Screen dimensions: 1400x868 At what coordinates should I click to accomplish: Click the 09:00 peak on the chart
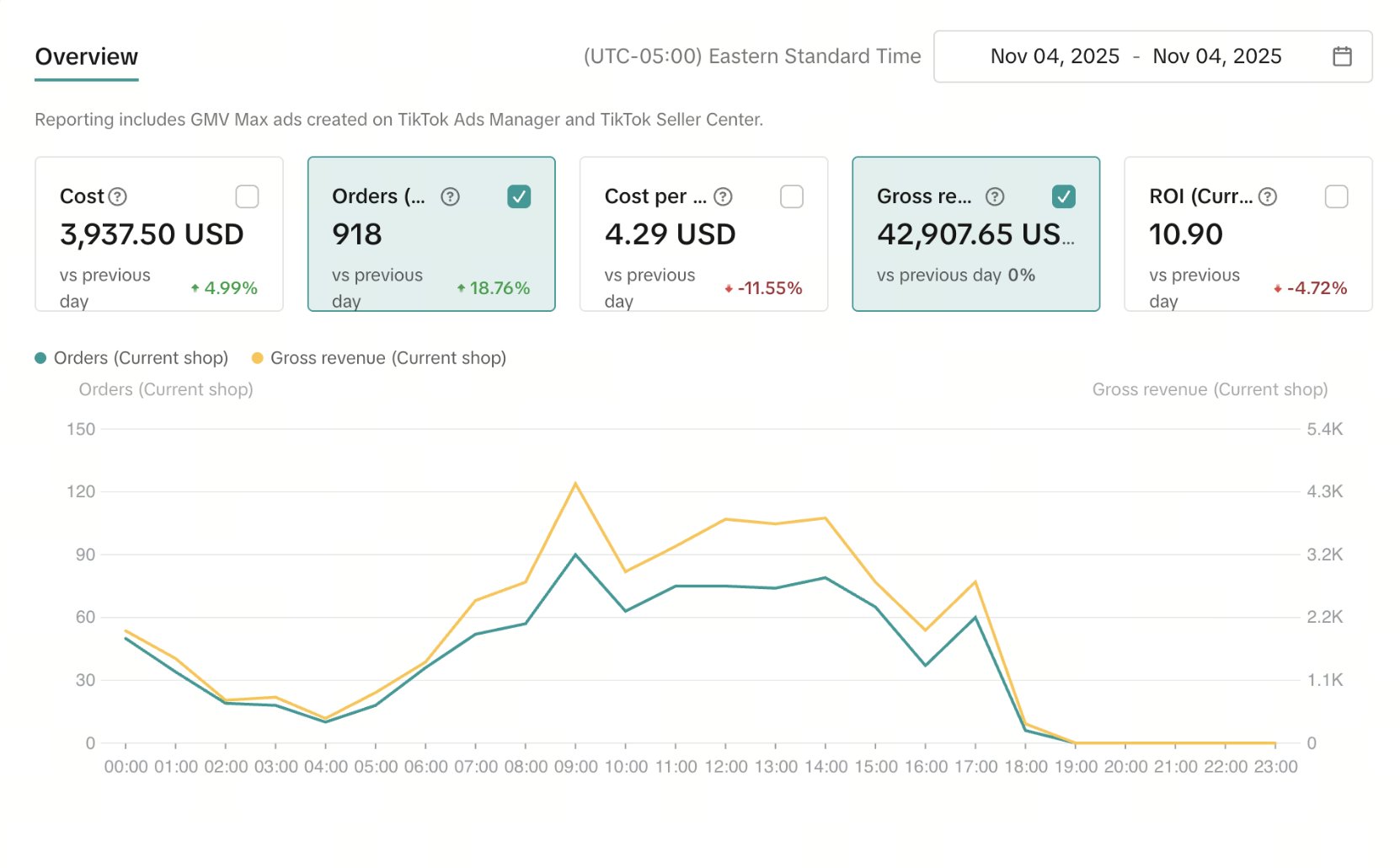(x=575, y=484)
